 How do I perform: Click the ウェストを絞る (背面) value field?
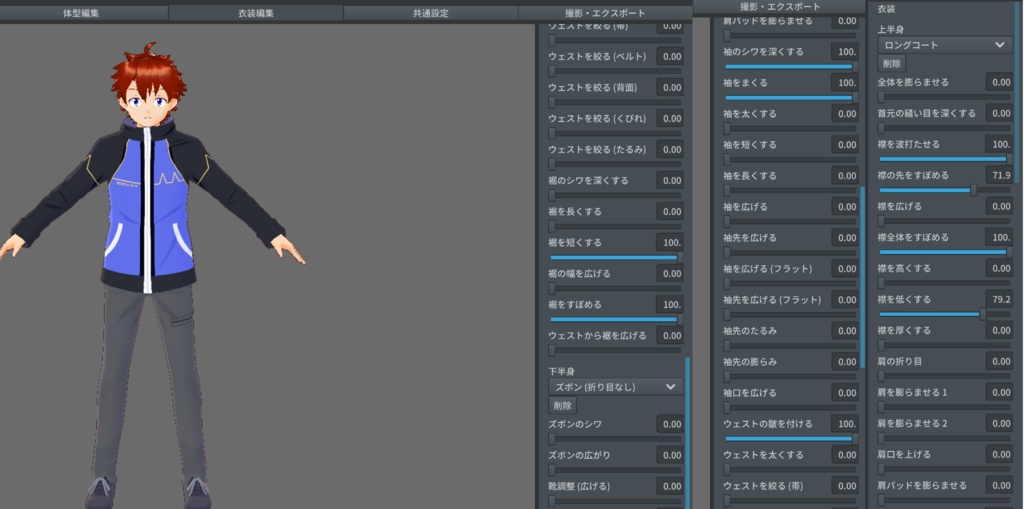(x=670, y=88)
